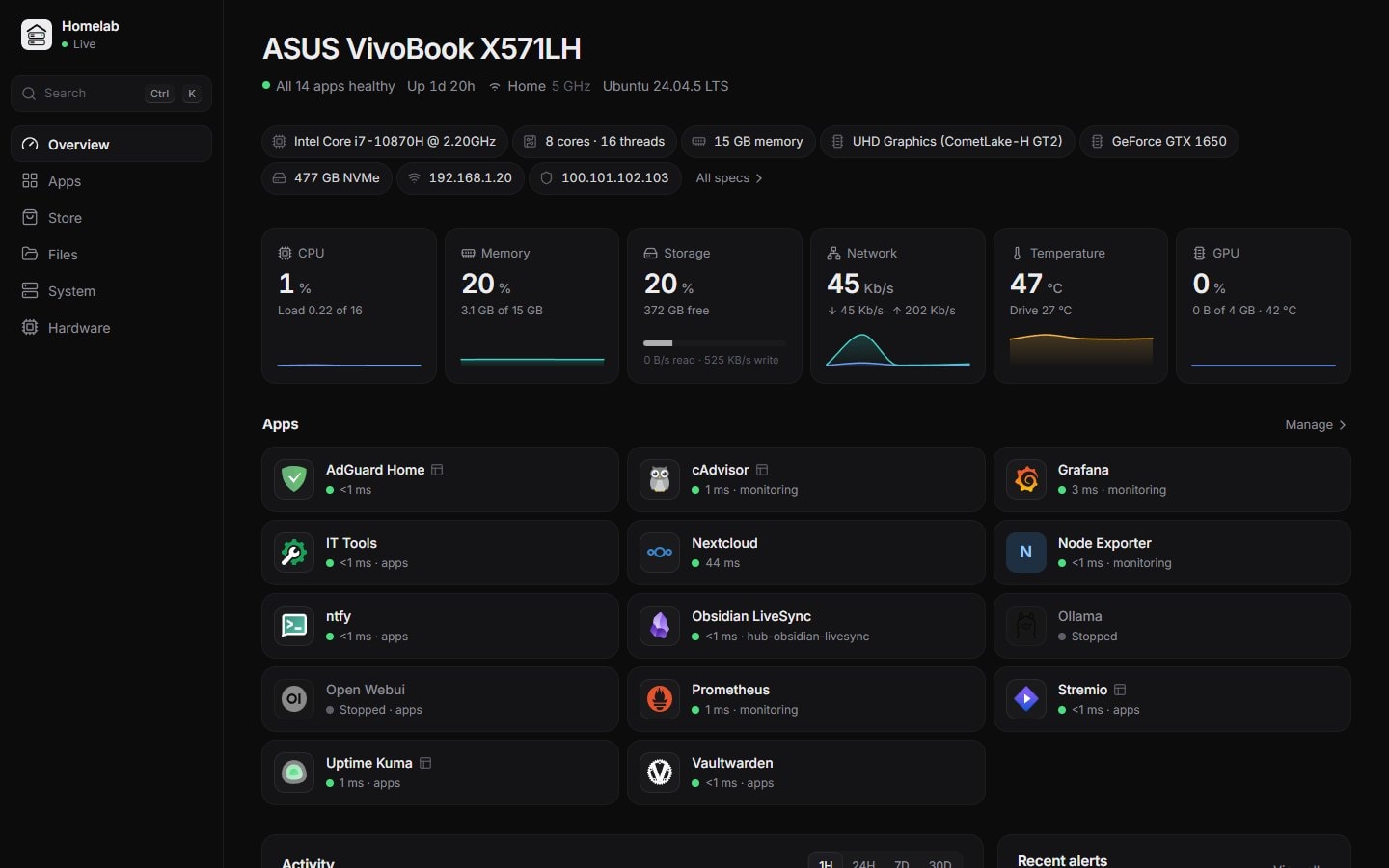Click the Node Exporter N icon
1389x868 pixels.
click(1026, 553)
